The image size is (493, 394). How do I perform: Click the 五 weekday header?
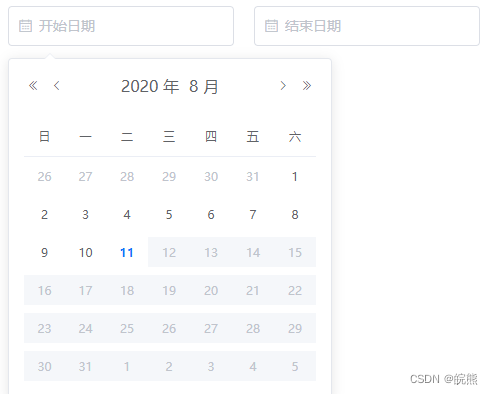[x=253, y=137]
